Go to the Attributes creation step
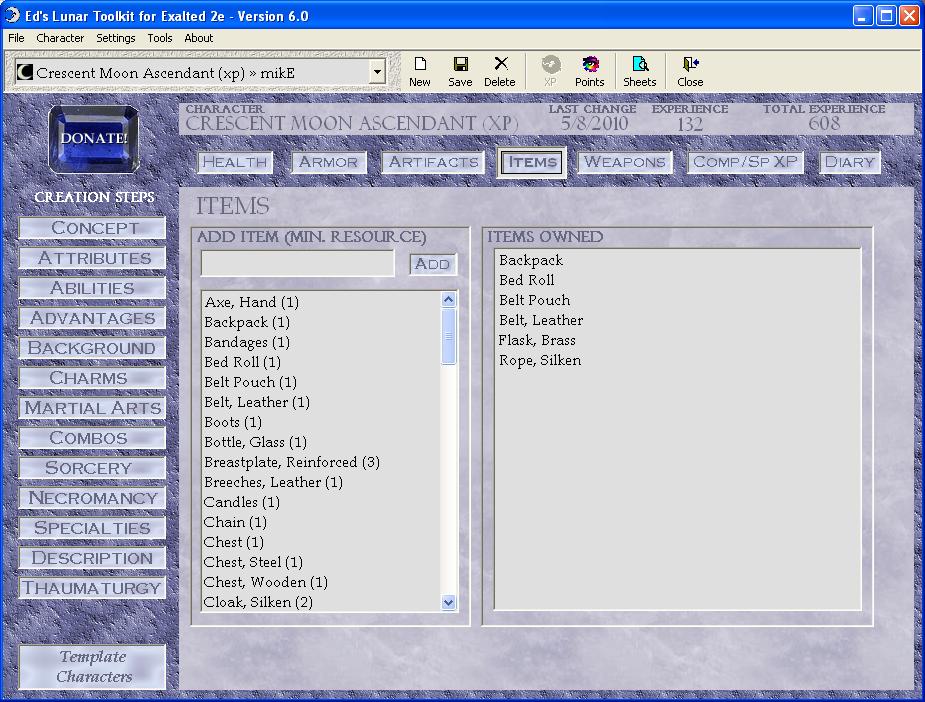This screenshot has height=702, width=925. (x=93, y=258)
